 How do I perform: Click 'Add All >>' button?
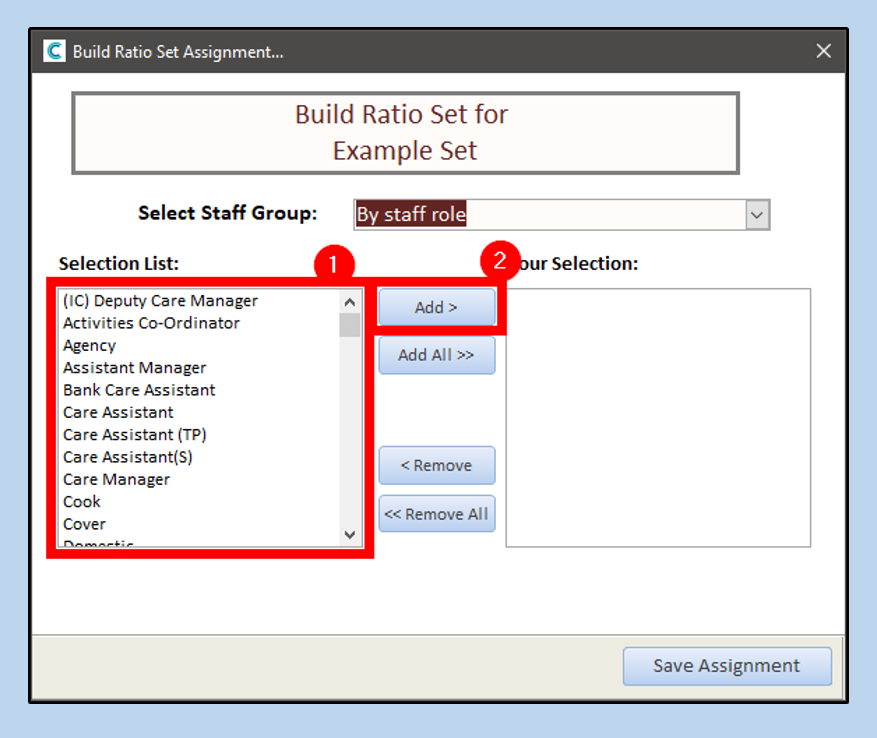point(436,355)
